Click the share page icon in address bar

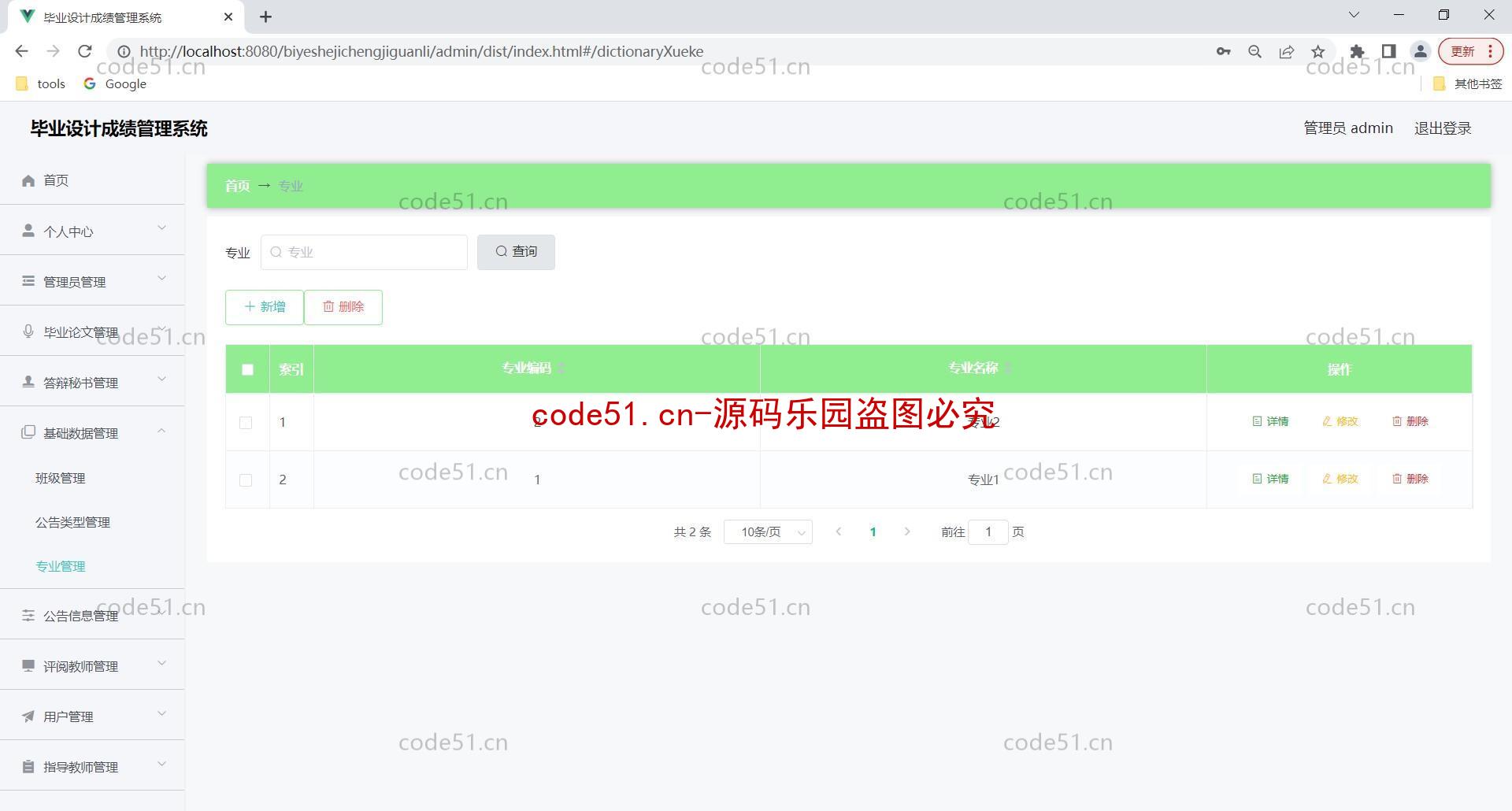(x=1287, y=51)
